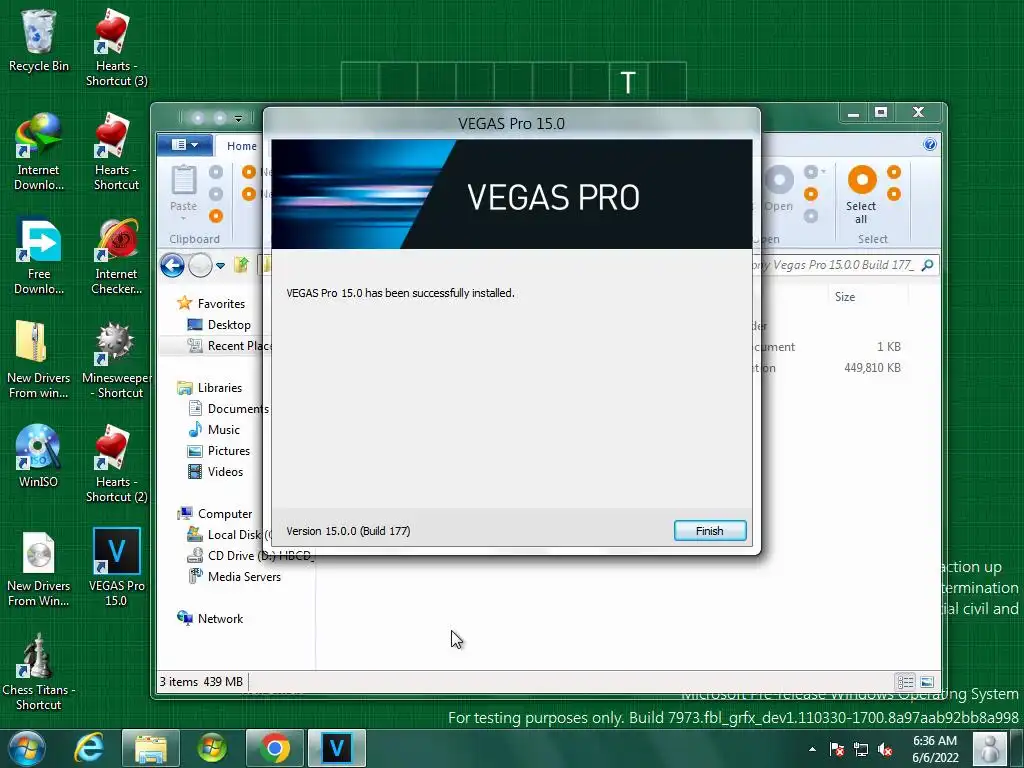The width and height of the screenshot is (1024, 768).
Task: Select Local Disk in the navigation pane
Action: pyautogui.click(x=229, y=535)
